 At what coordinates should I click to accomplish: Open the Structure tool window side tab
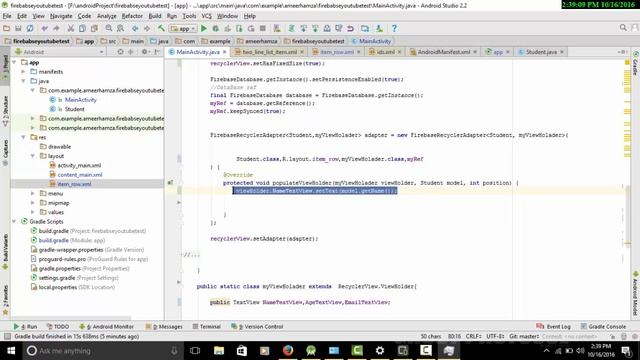pyautogui.click(x=5, y=110)
